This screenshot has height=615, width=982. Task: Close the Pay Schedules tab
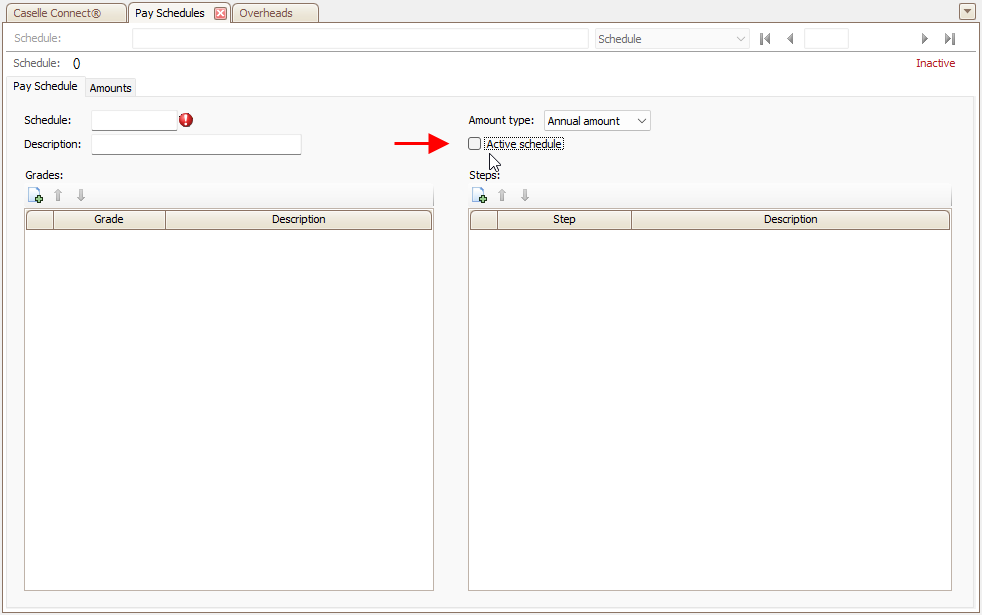pyautogui.click(x=221, y=13)
